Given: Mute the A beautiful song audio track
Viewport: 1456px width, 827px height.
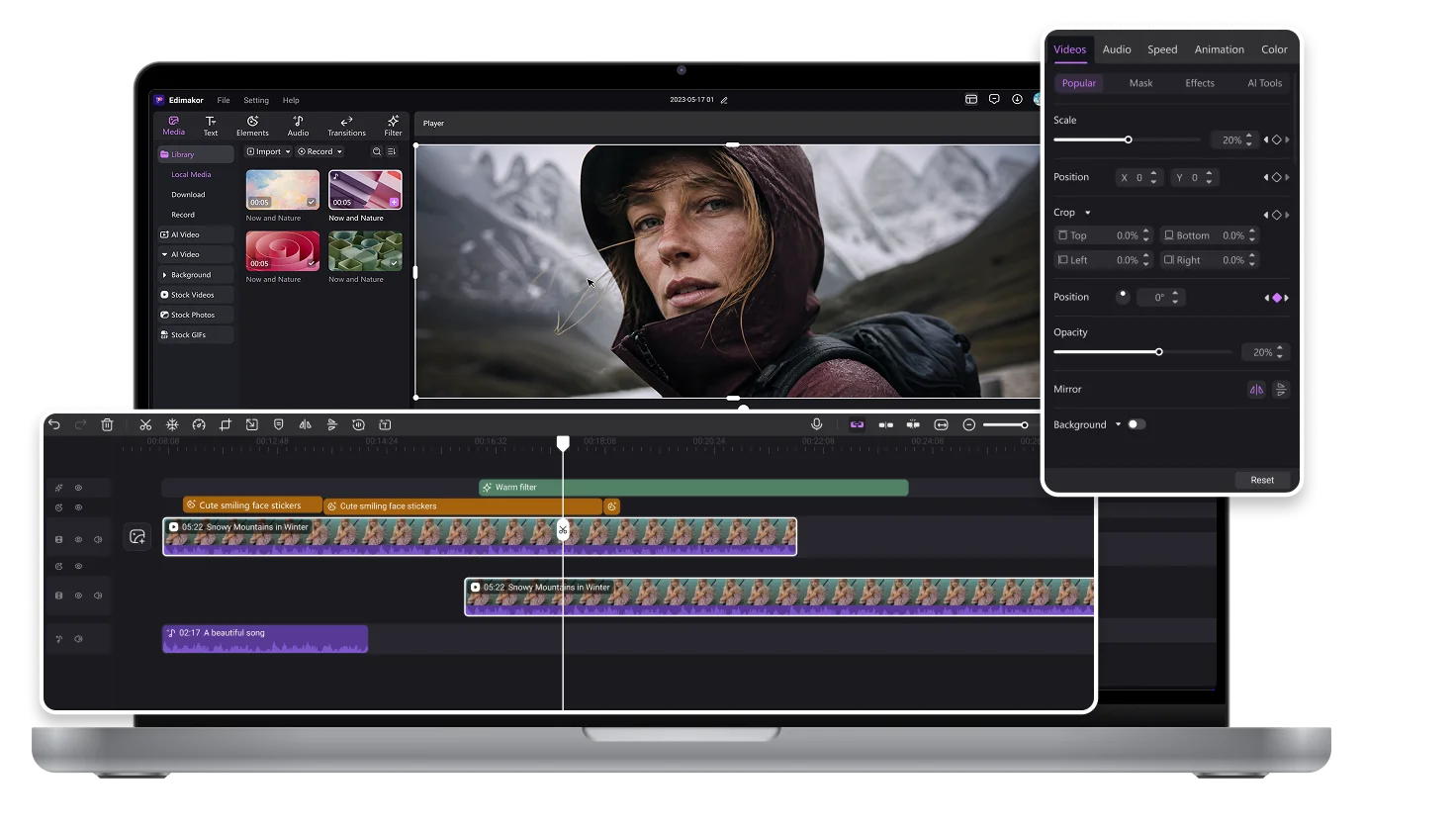Looking at the screenshot, I should coord(78,639).
